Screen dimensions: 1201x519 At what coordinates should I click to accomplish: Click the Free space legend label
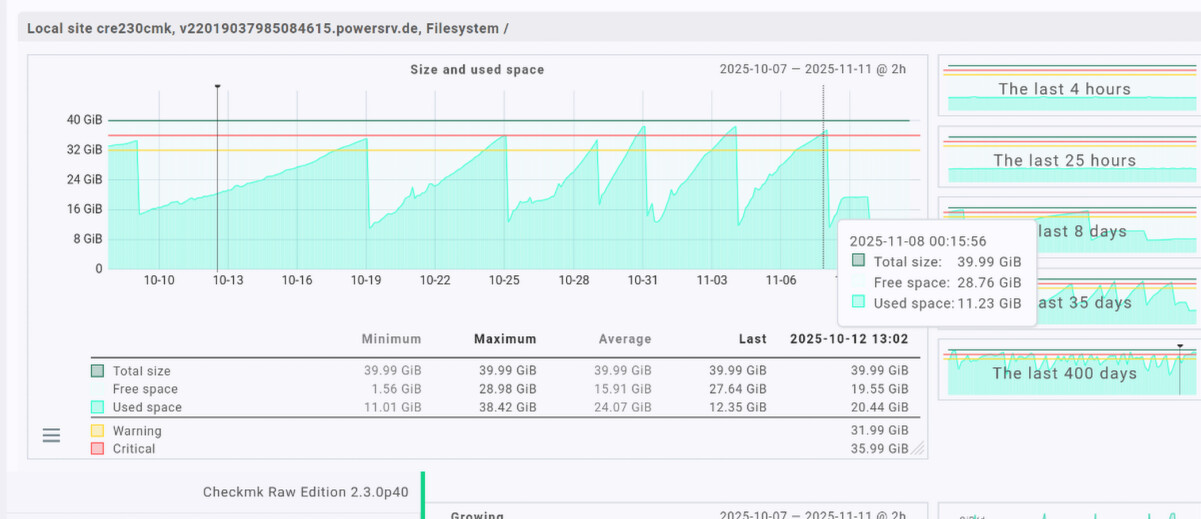coord(145,389)
